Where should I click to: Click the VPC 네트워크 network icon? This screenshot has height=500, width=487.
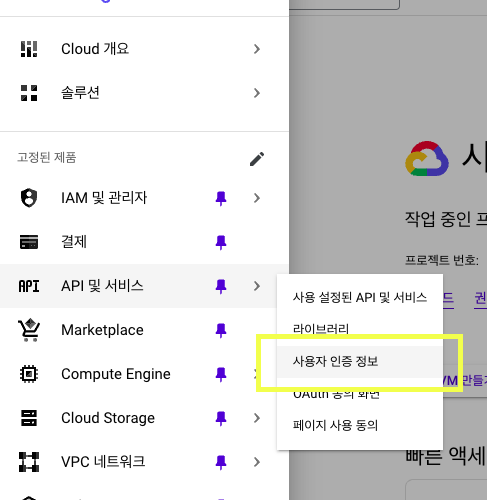pyautogui.click(x=29, y=462)
